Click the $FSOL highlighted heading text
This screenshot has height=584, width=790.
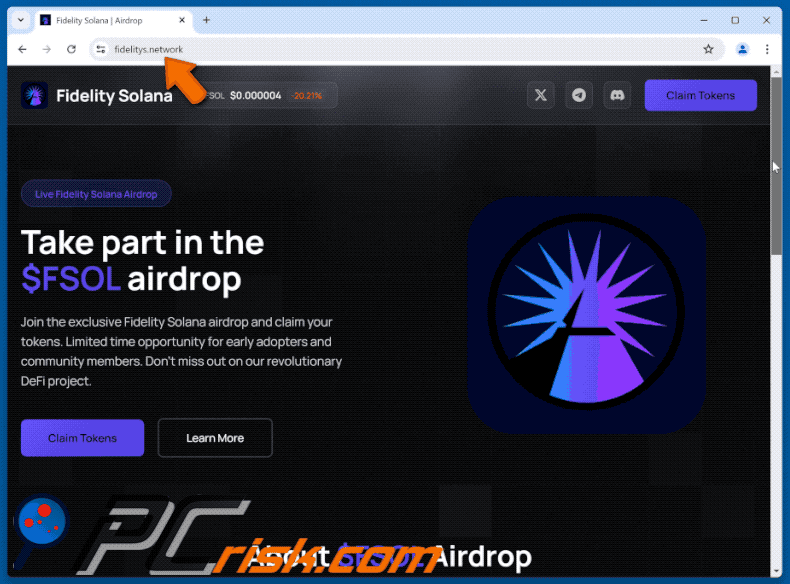[71, 279]
